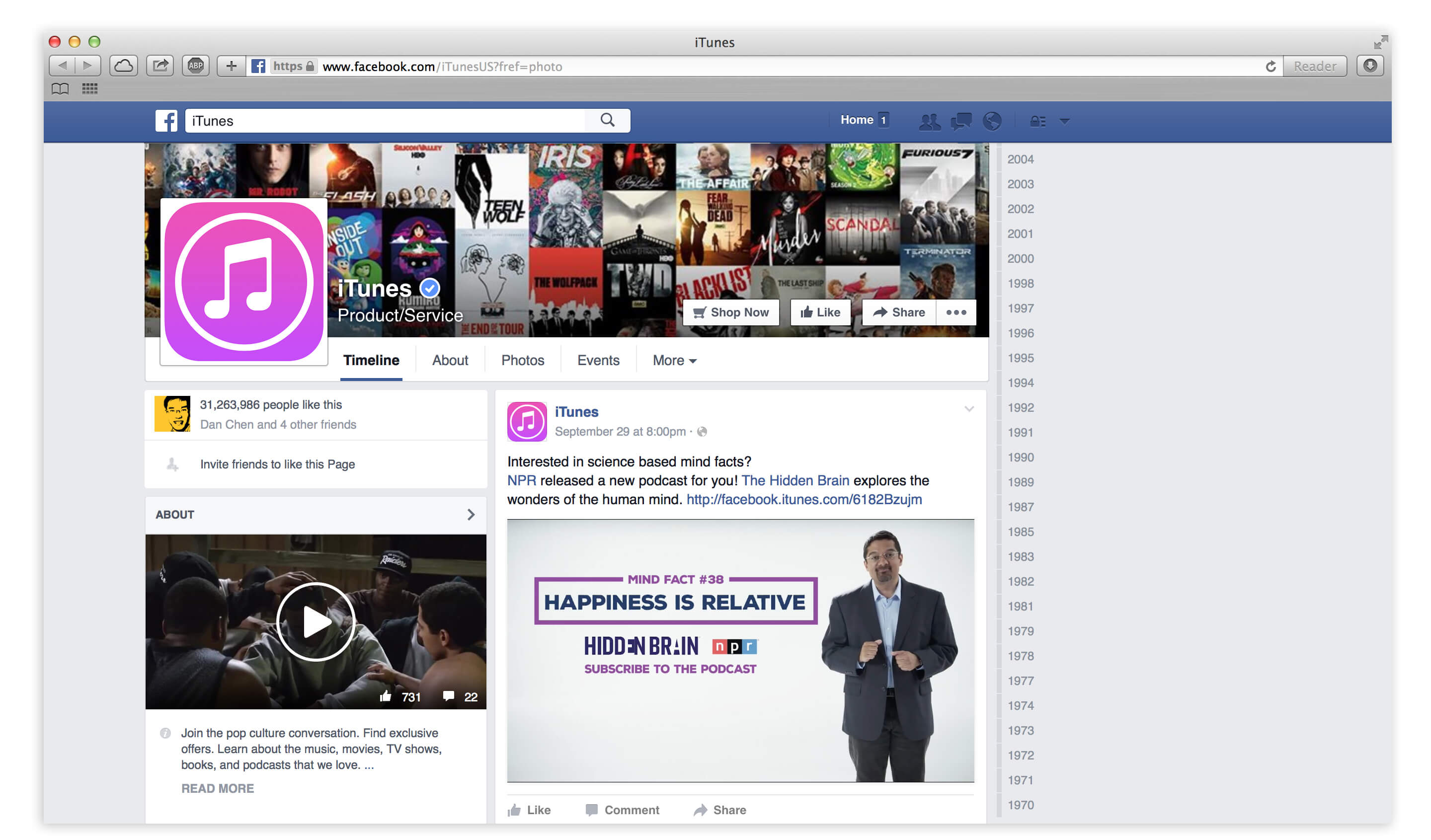Go to the Home link
Viewport: 1431px width, 840px height.
coord(857,120)
